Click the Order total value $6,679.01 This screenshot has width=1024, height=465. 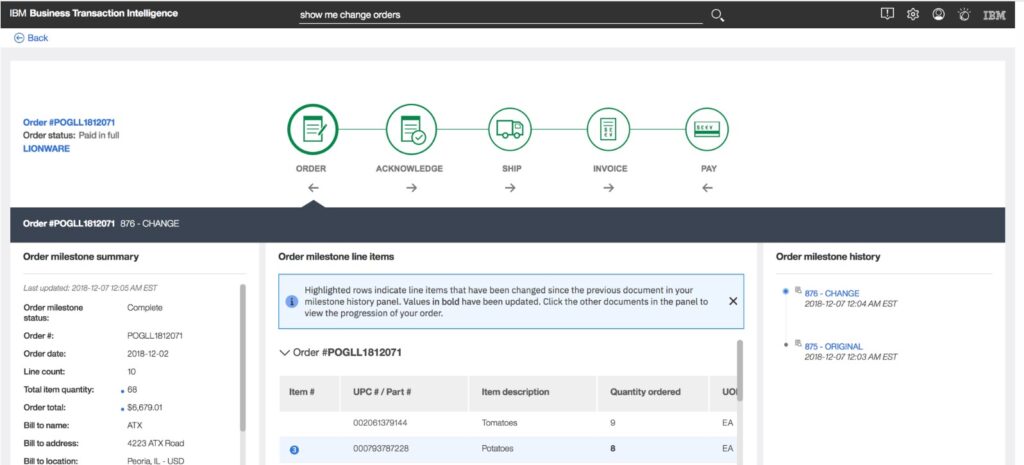click(x=144, y=408)
